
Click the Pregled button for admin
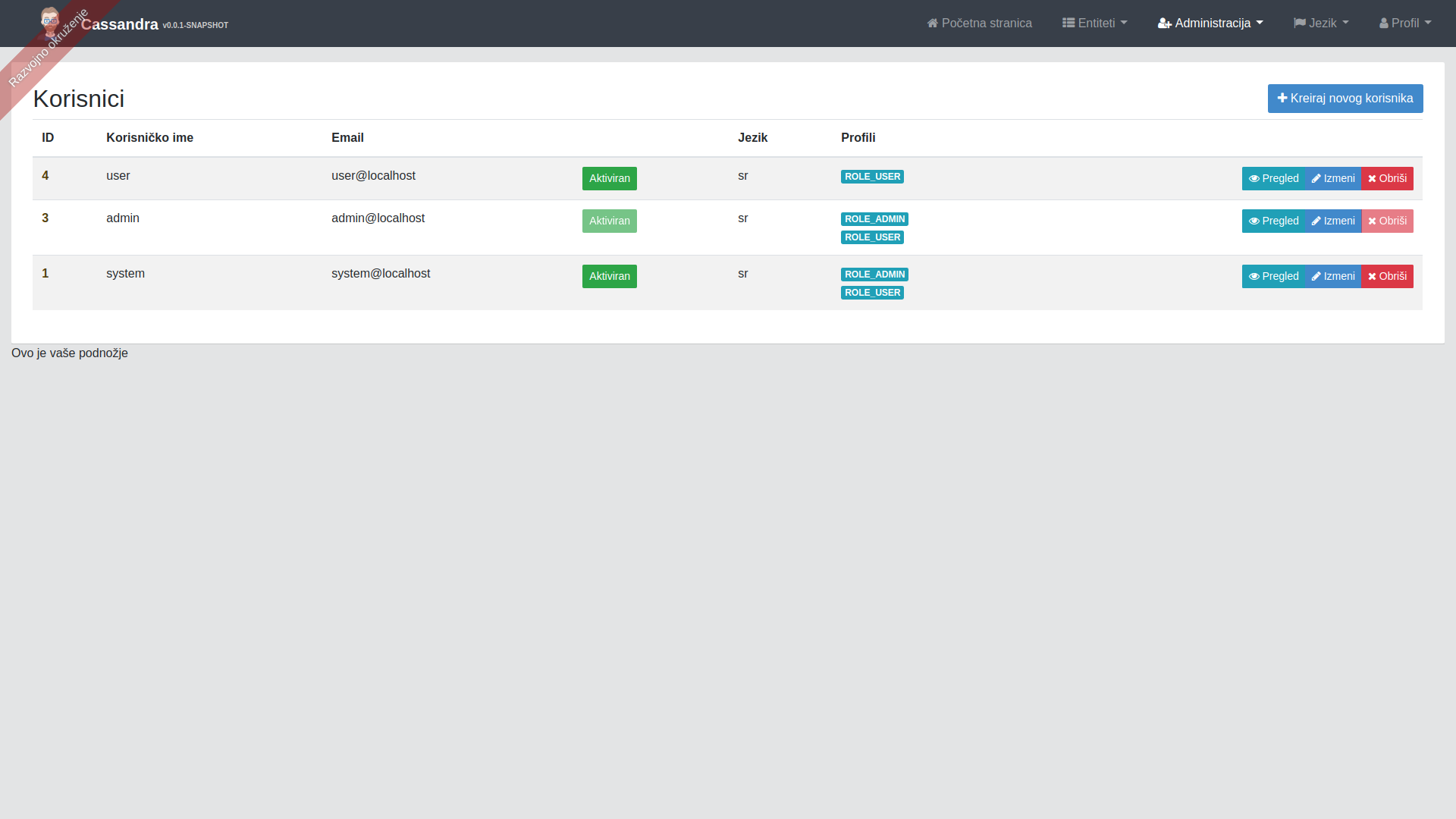click(1273, 221)
